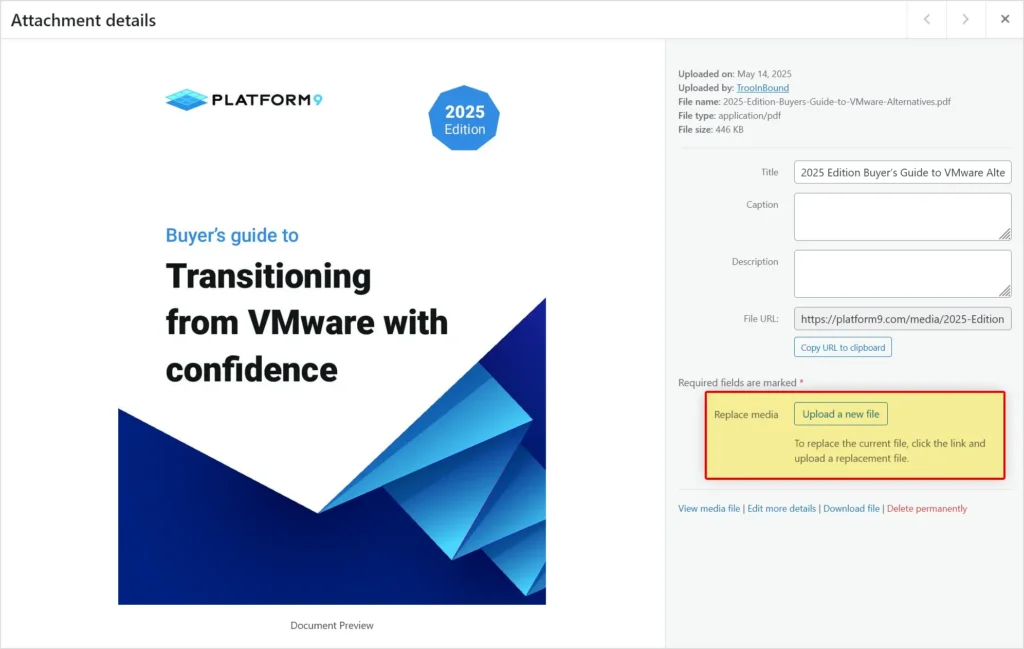
Task: Click the 'Required fields are marked' note
Action: point(741,383)
